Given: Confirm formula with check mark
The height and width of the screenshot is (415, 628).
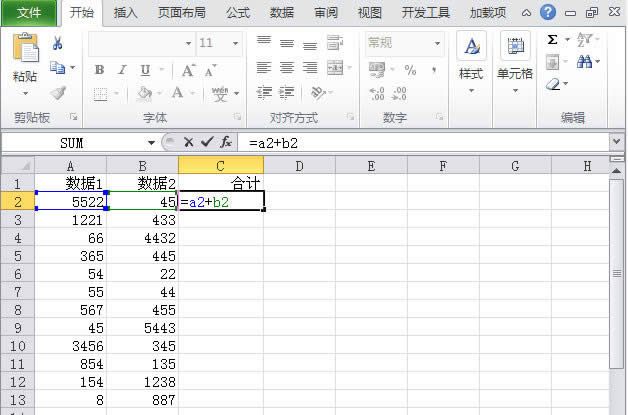Looking at the screenshot, I should point(207,142).
